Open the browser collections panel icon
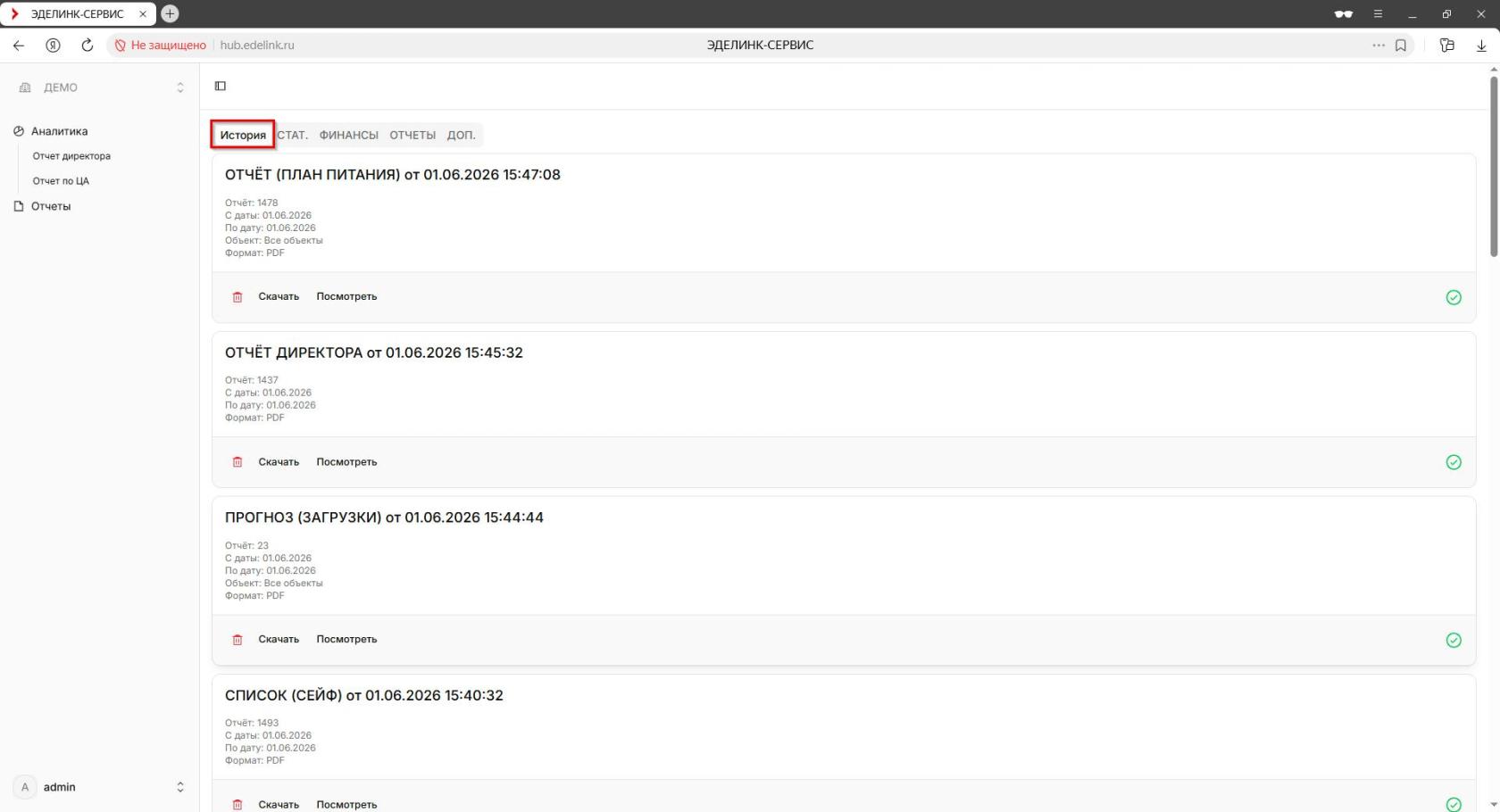This screenshot has width=1500, height=812. coord(1447,45)
